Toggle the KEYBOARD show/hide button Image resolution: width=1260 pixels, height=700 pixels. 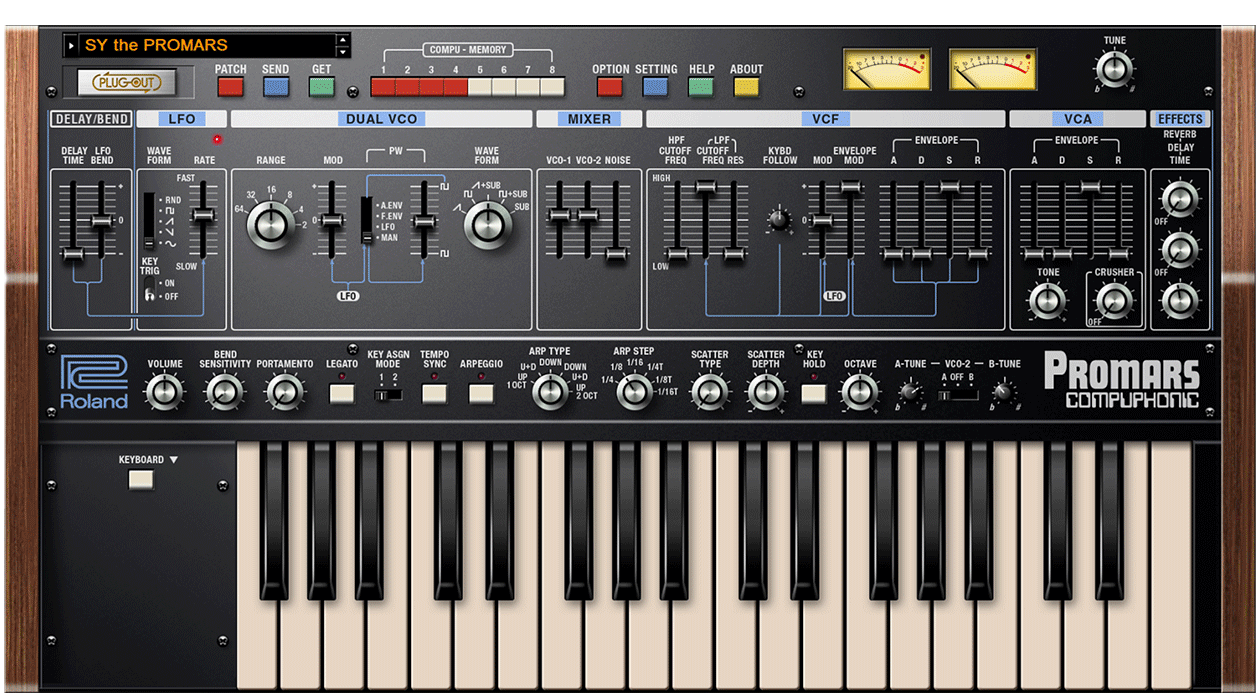click(x=142, y=480)
